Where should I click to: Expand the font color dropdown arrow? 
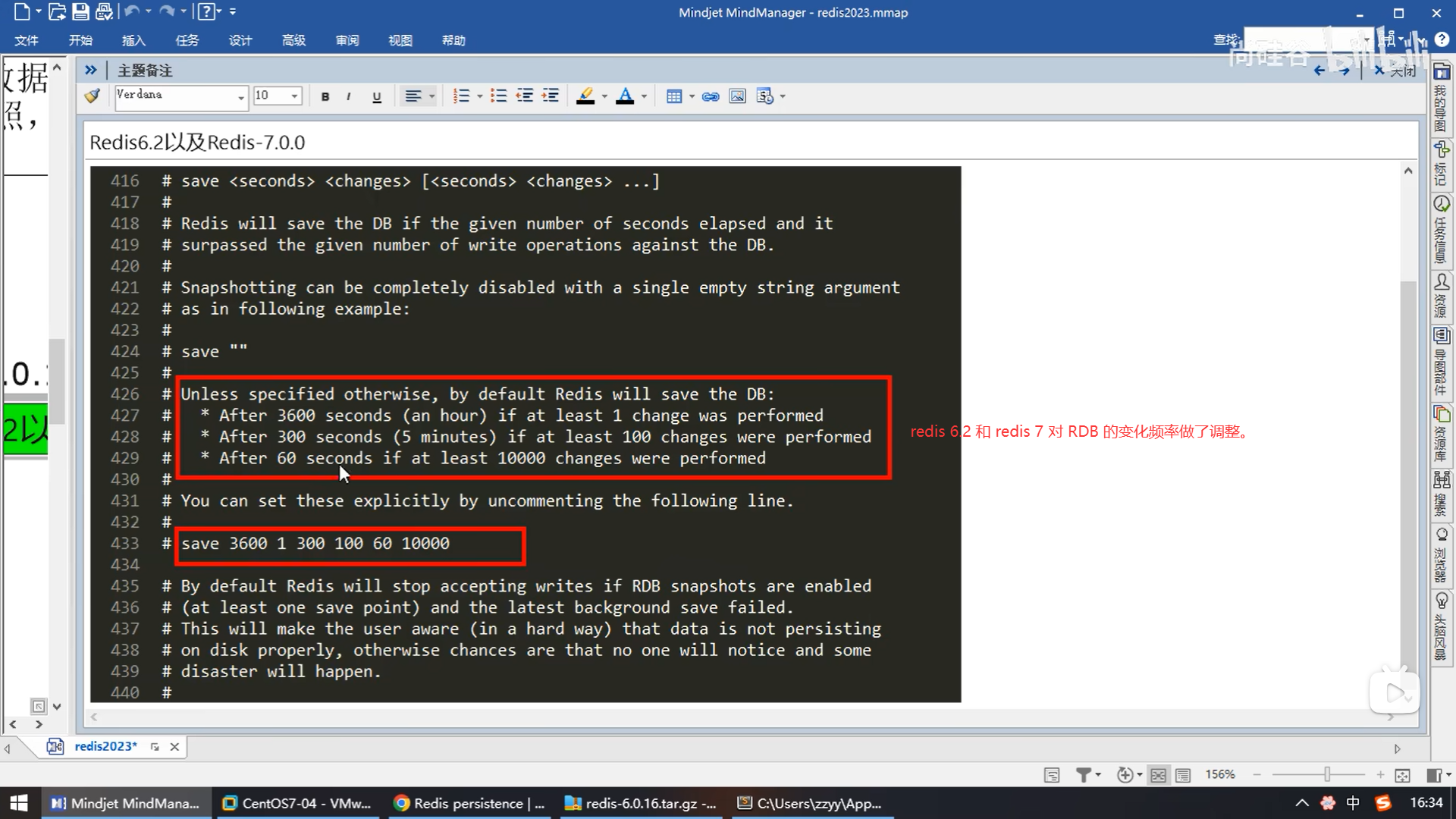pyautogui.click(x=644, y=96)
